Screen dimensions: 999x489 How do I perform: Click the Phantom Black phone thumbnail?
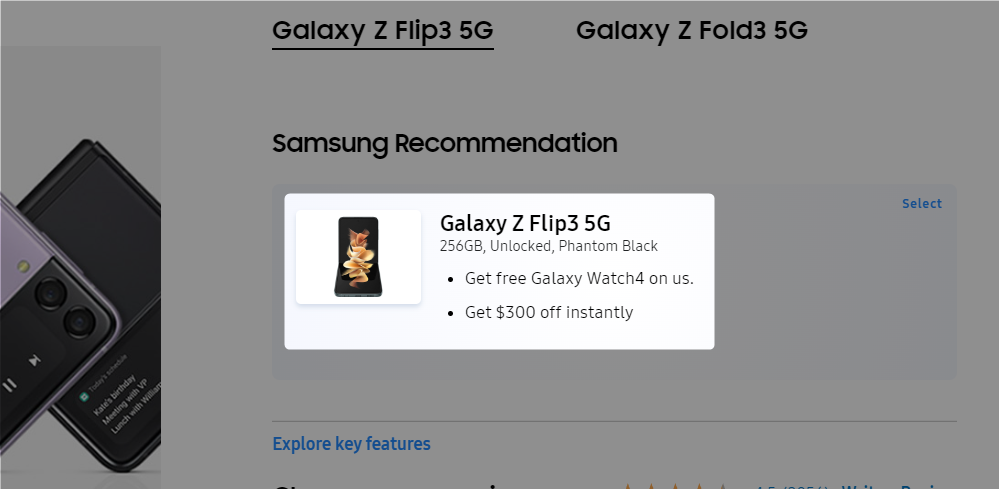tap(358, 257)
